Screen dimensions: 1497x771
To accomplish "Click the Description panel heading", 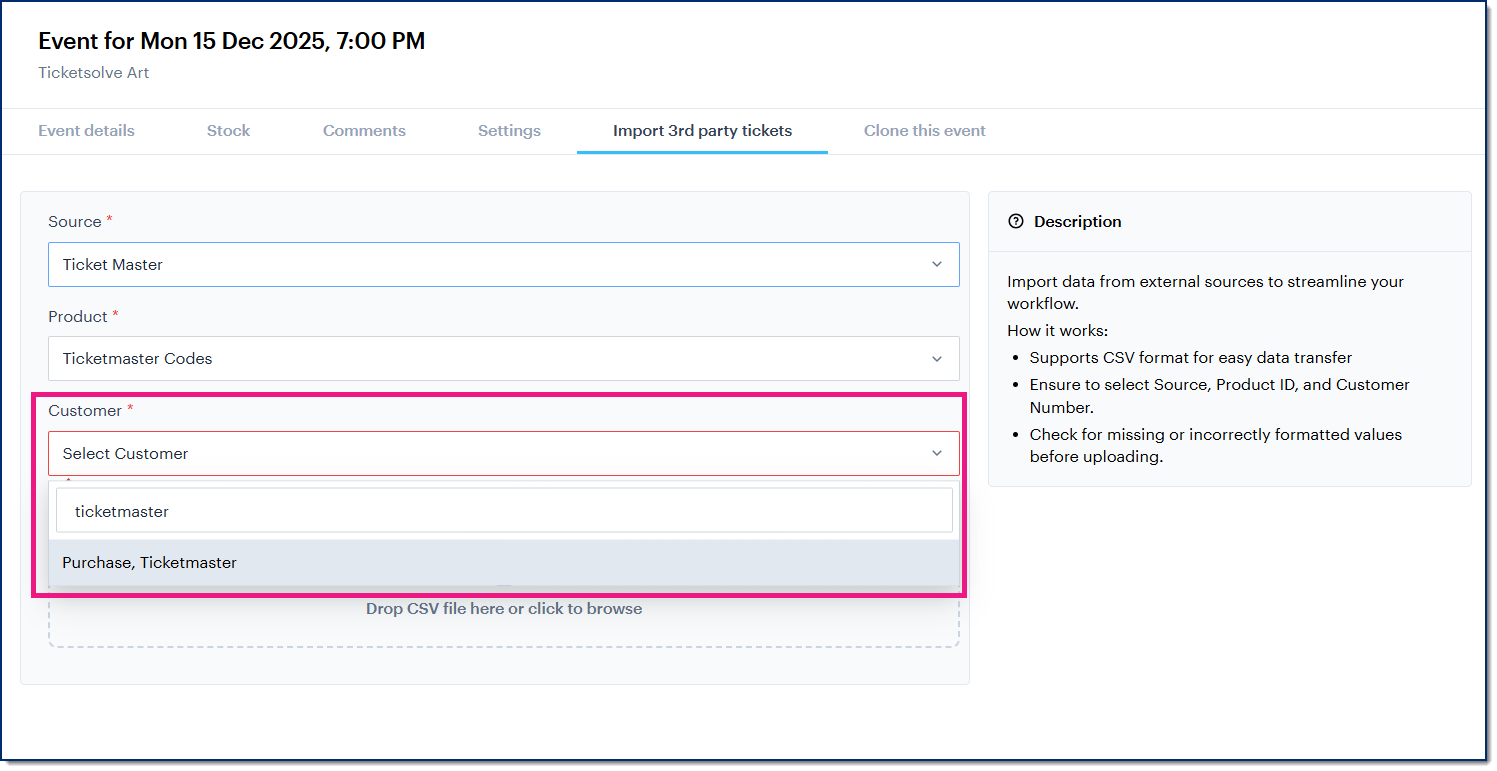I will pyautogui.click(x=1078, y=221).
